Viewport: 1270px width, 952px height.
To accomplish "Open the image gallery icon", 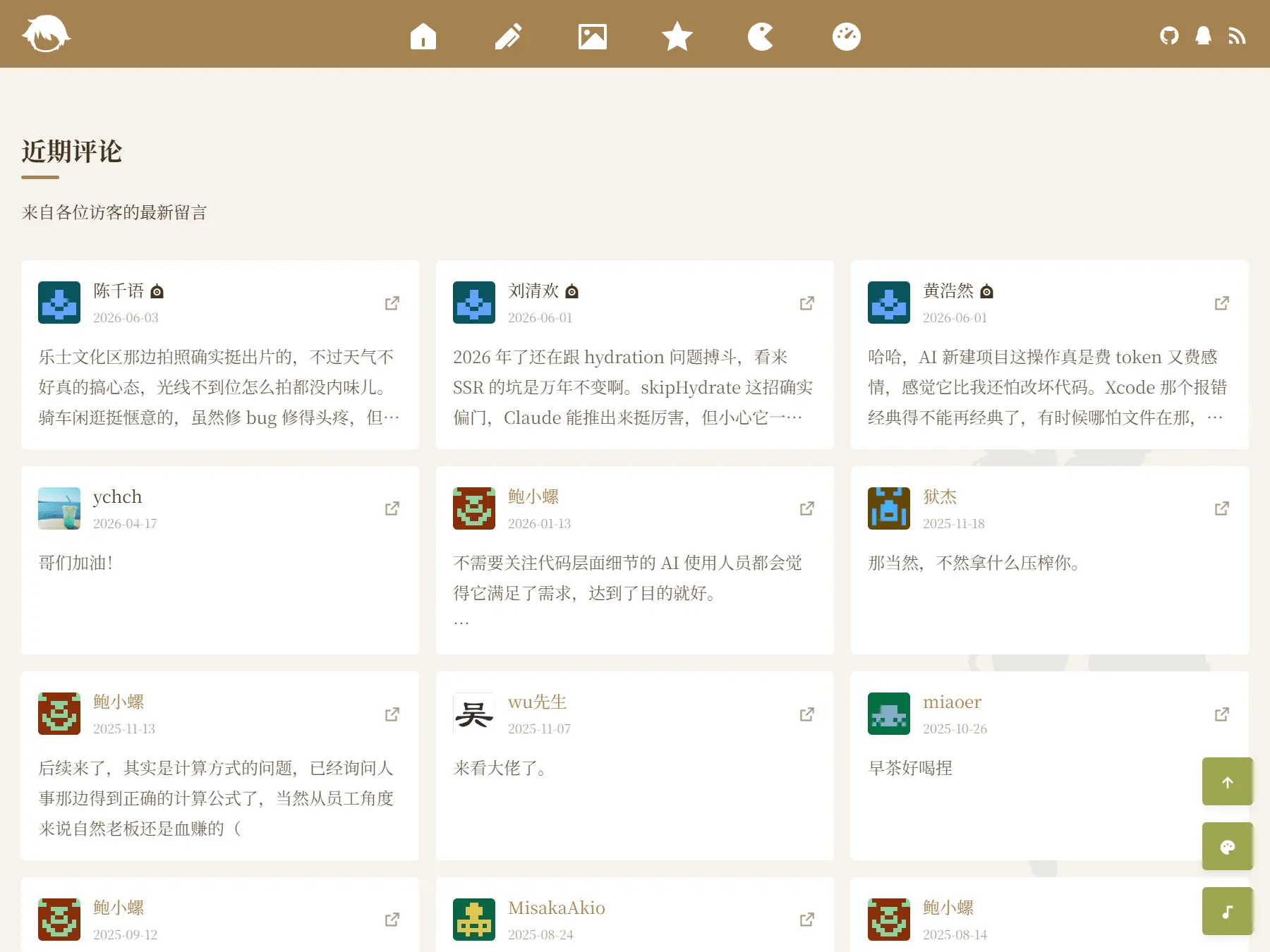I will (x=593, y=36).
